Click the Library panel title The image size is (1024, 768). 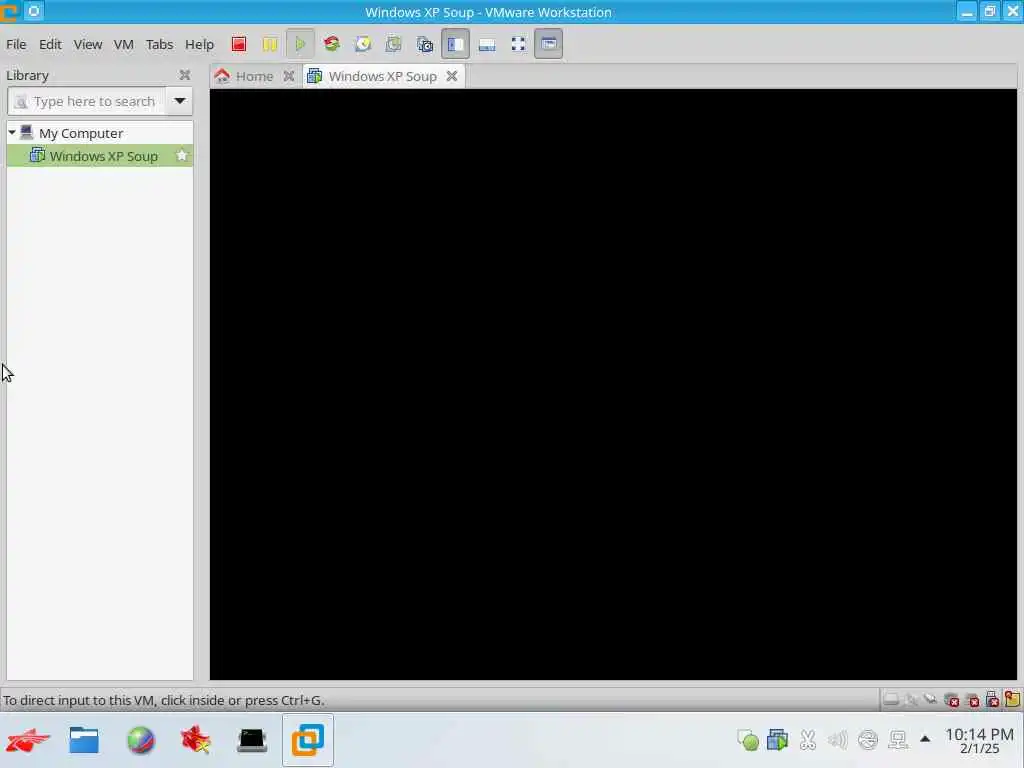click(27, 75)
